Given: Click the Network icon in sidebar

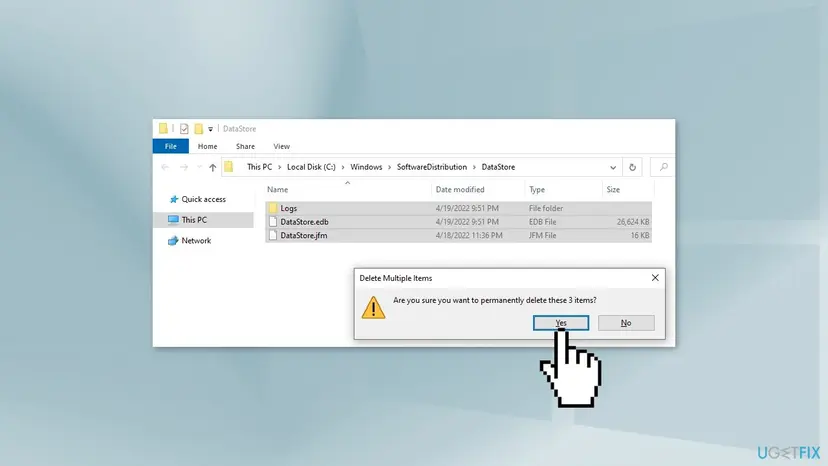Looking at the screenshot, I should (x=173, y=240).
